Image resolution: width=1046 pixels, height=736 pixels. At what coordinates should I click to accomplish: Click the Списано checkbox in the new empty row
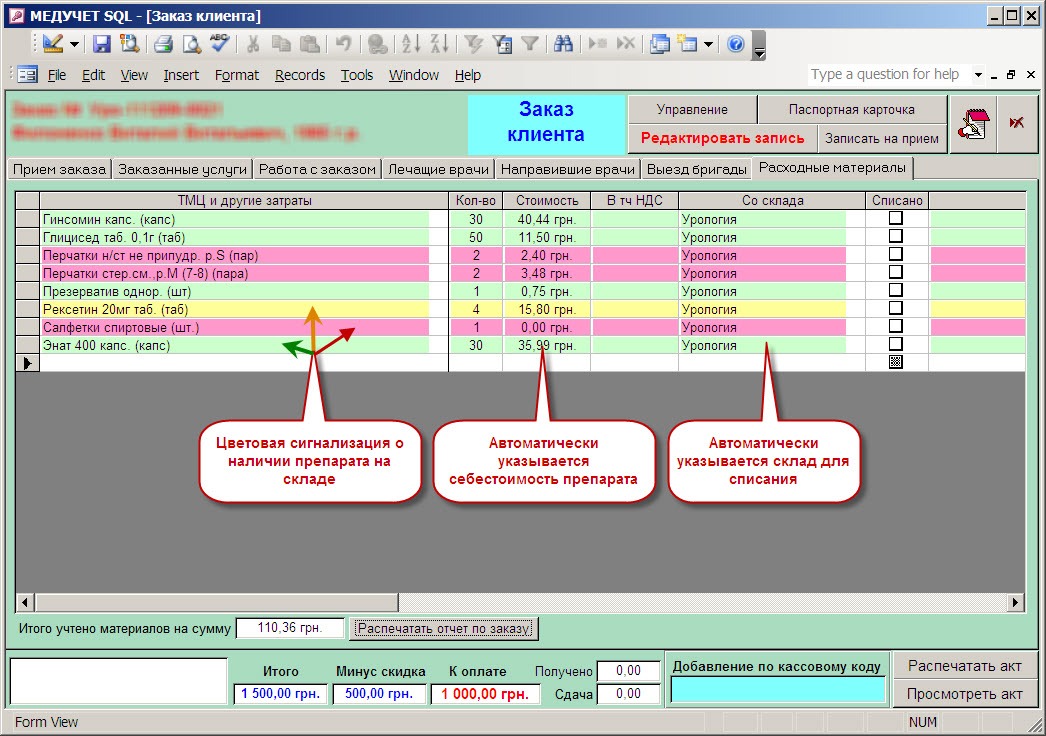pos(896,362)
